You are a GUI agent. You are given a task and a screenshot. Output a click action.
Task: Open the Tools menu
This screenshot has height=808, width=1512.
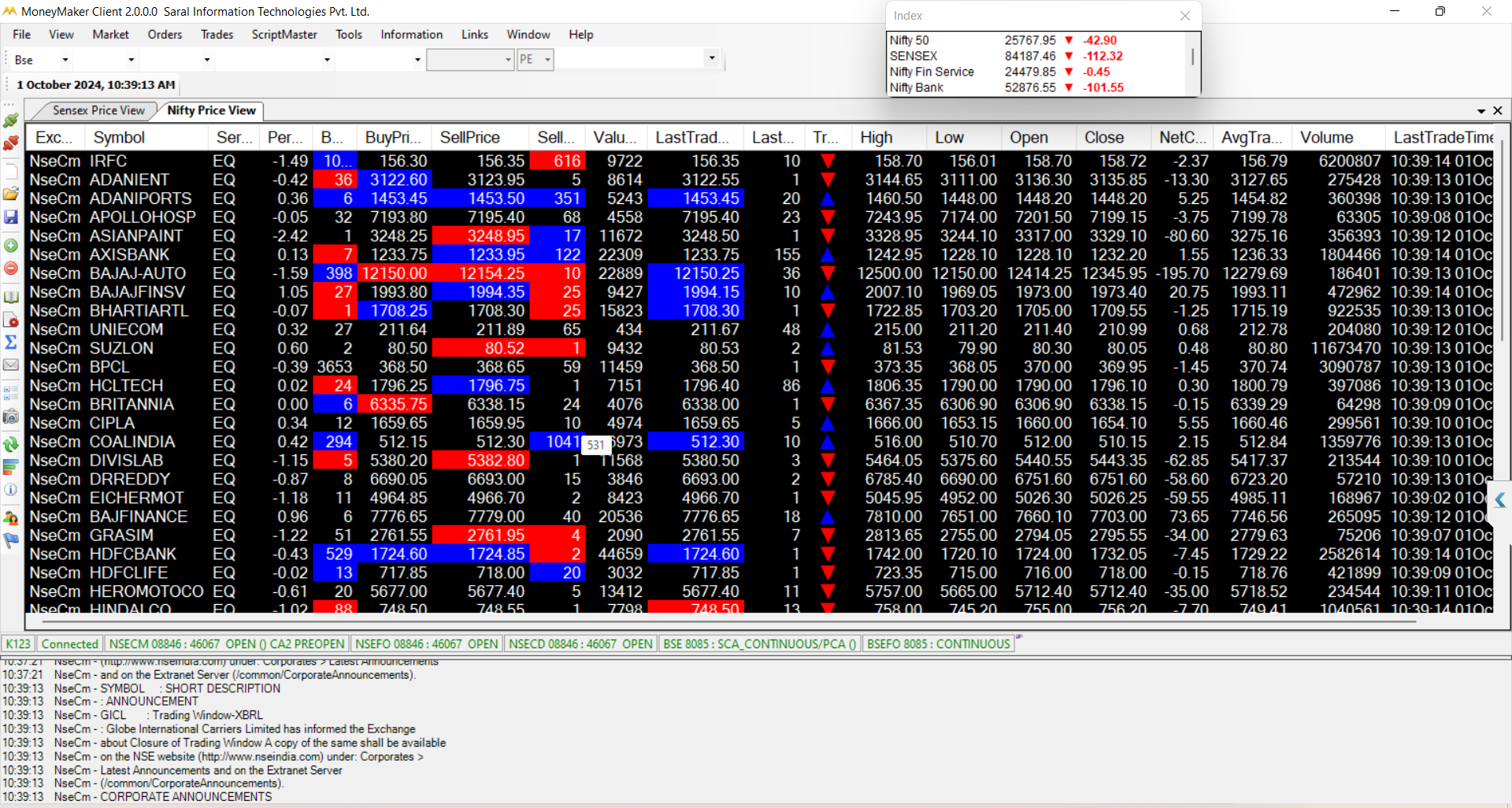click(349, 35)
